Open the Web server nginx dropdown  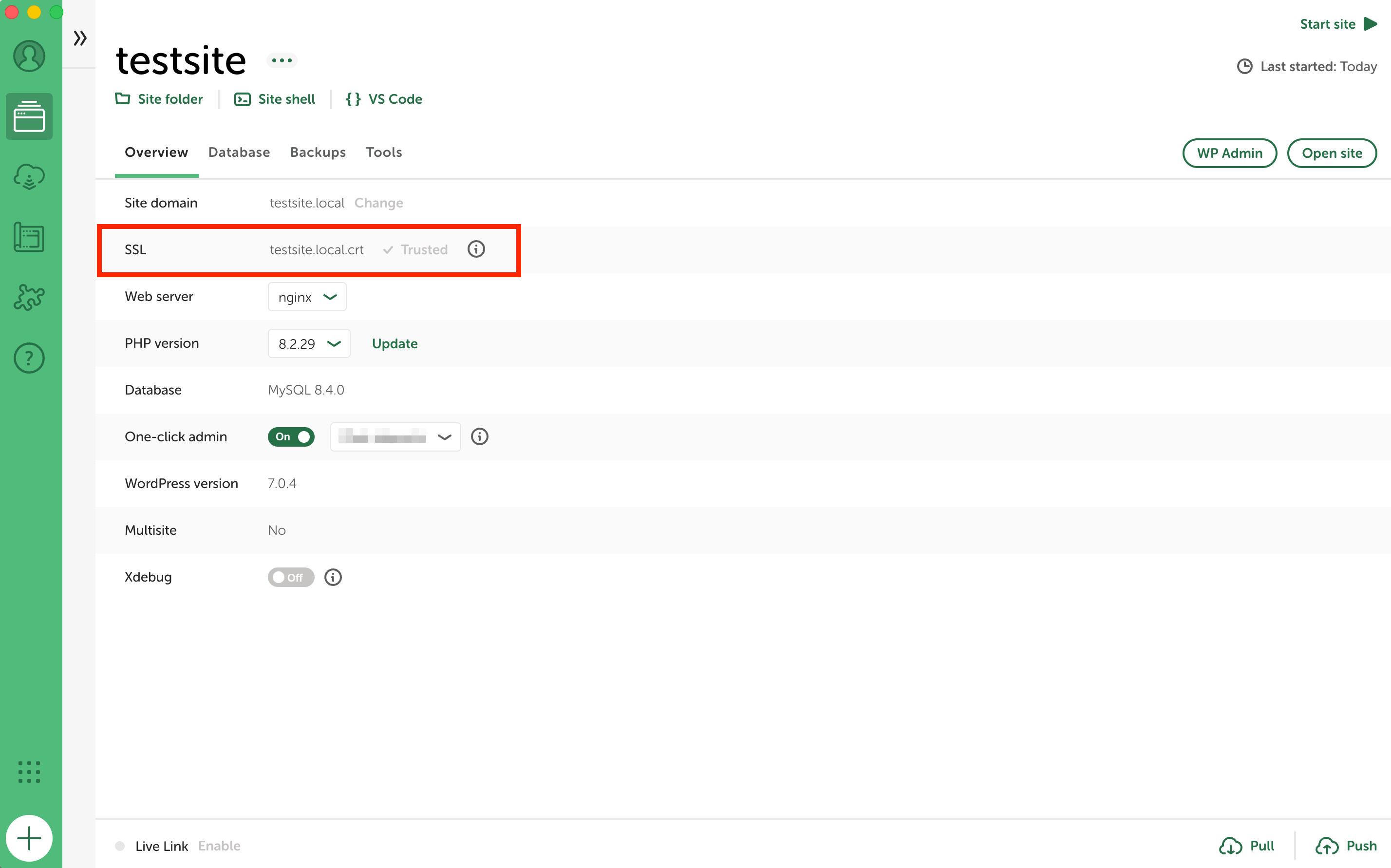tap(307, 297)
